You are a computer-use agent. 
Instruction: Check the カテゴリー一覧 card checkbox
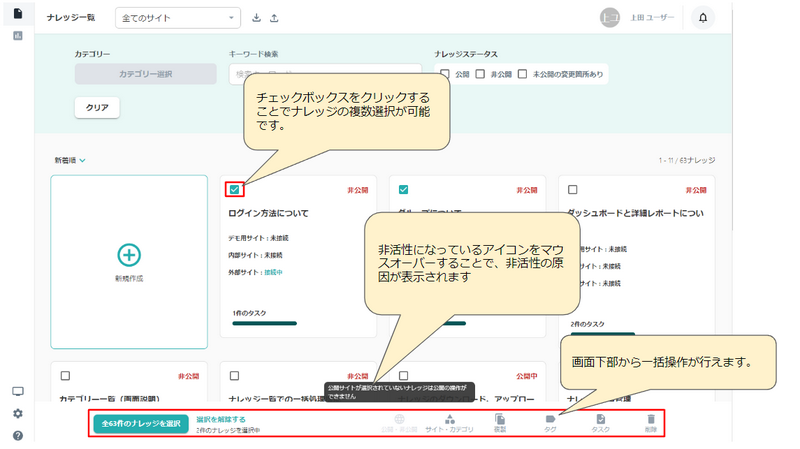[65, 376]
